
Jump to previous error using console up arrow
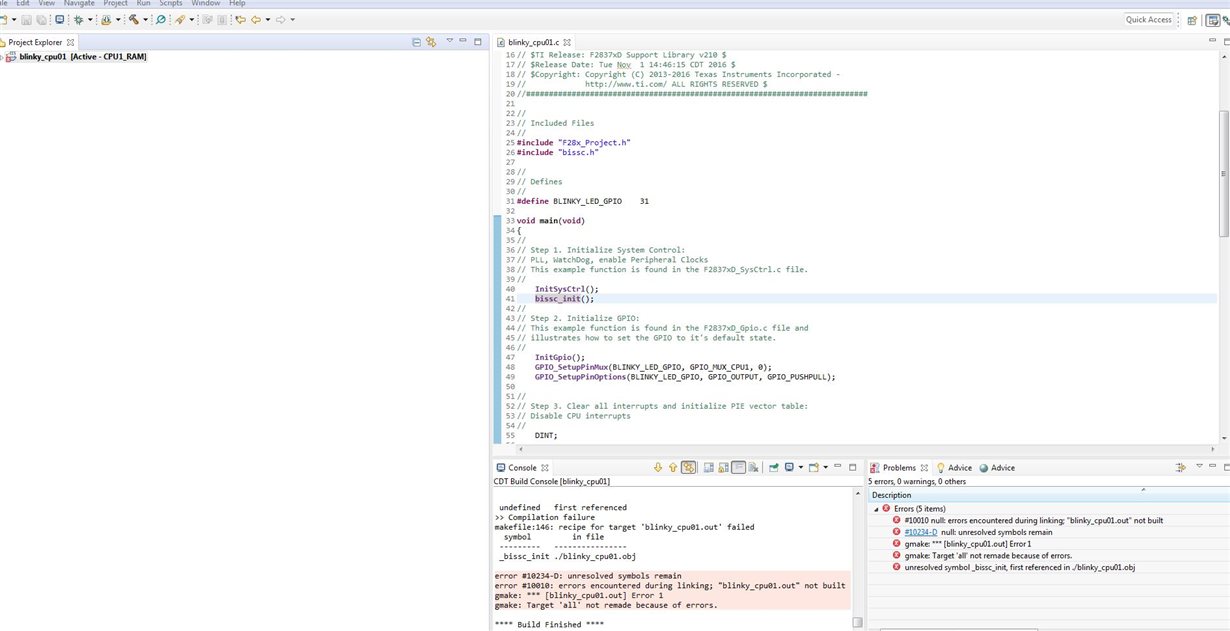[x=673, y=467]
